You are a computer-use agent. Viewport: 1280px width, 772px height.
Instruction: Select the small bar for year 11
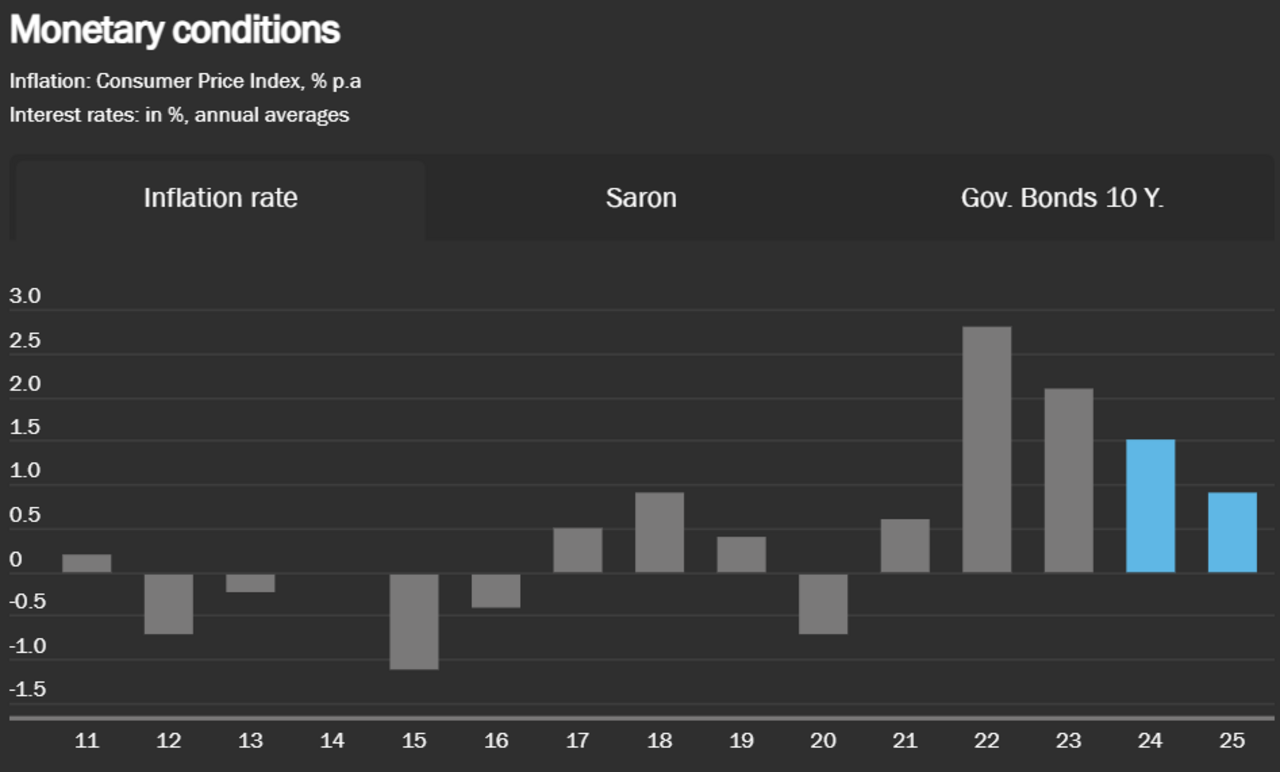pyautogui.click(x=87, y=564)
